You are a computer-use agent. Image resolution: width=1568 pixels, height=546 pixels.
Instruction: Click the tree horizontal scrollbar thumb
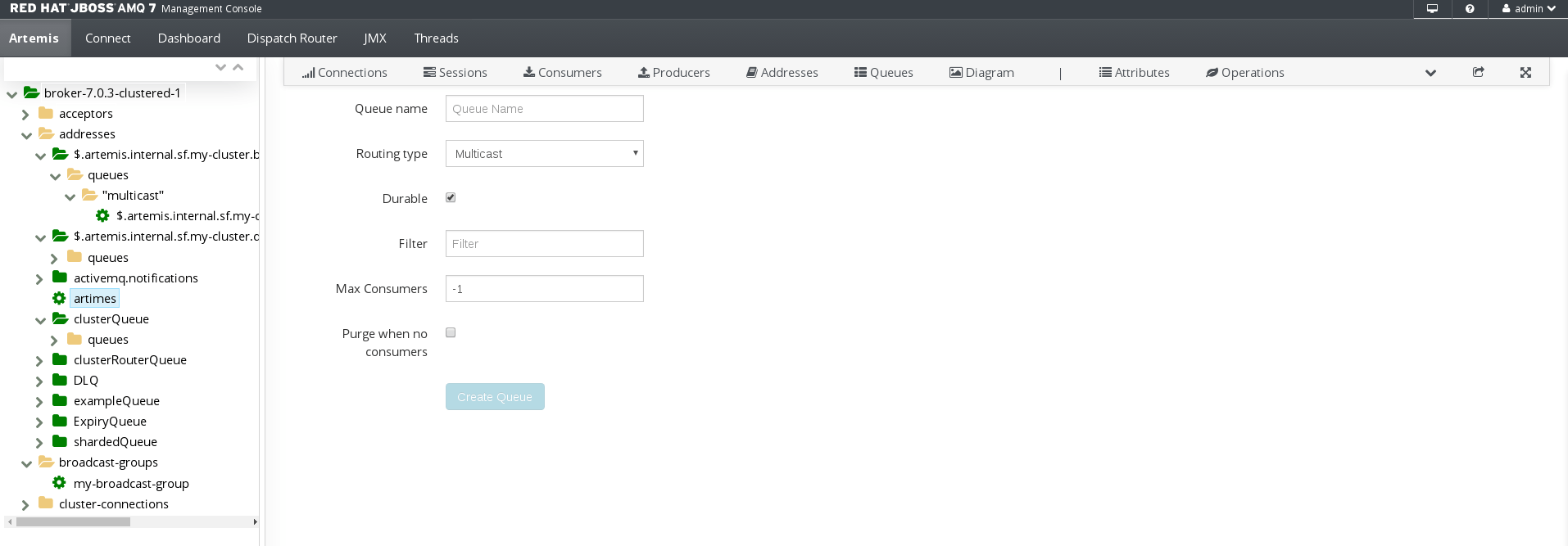73,521
